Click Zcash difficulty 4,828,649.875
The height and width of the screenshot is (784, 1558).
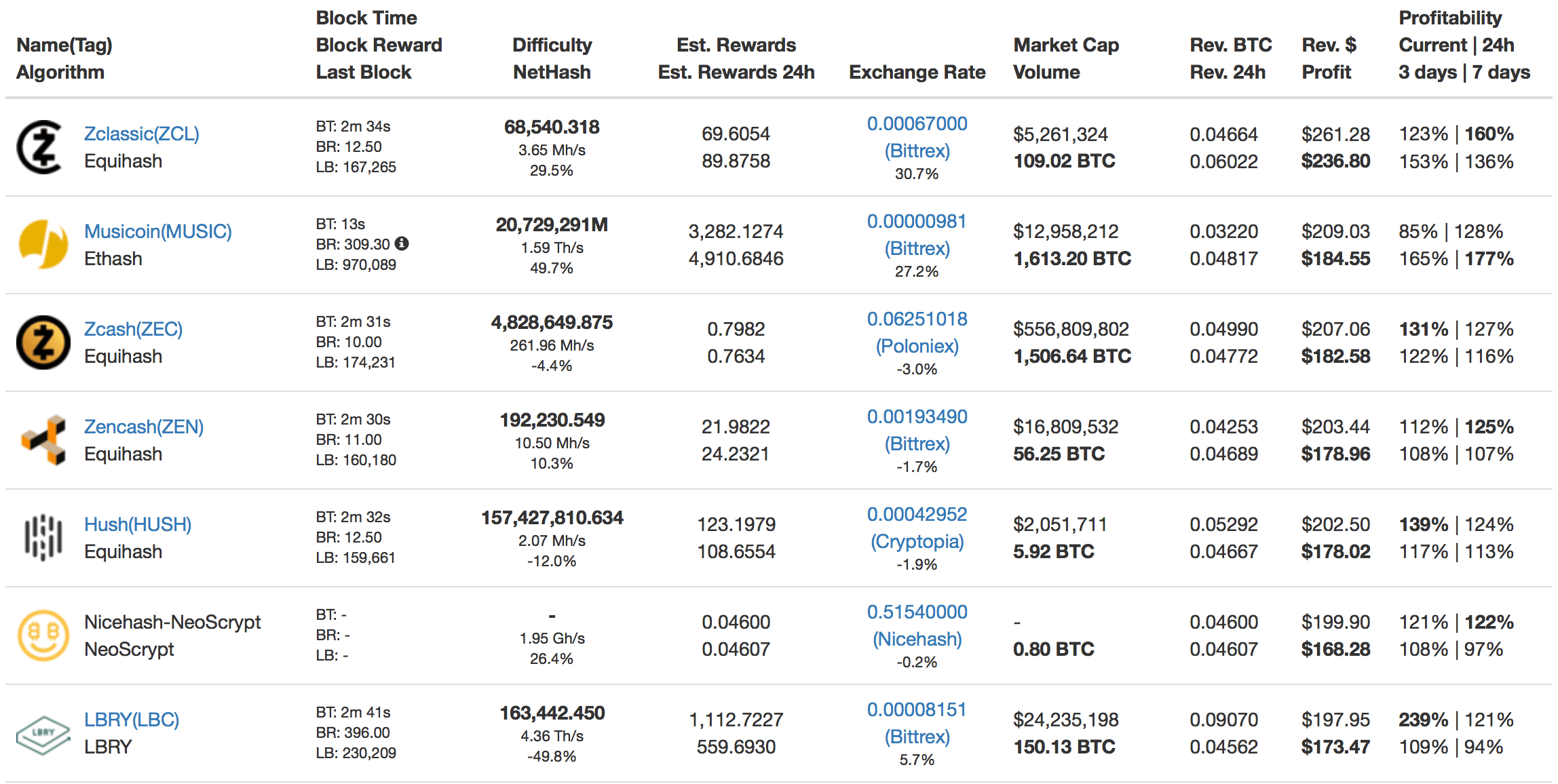click(x=552, y=322)
